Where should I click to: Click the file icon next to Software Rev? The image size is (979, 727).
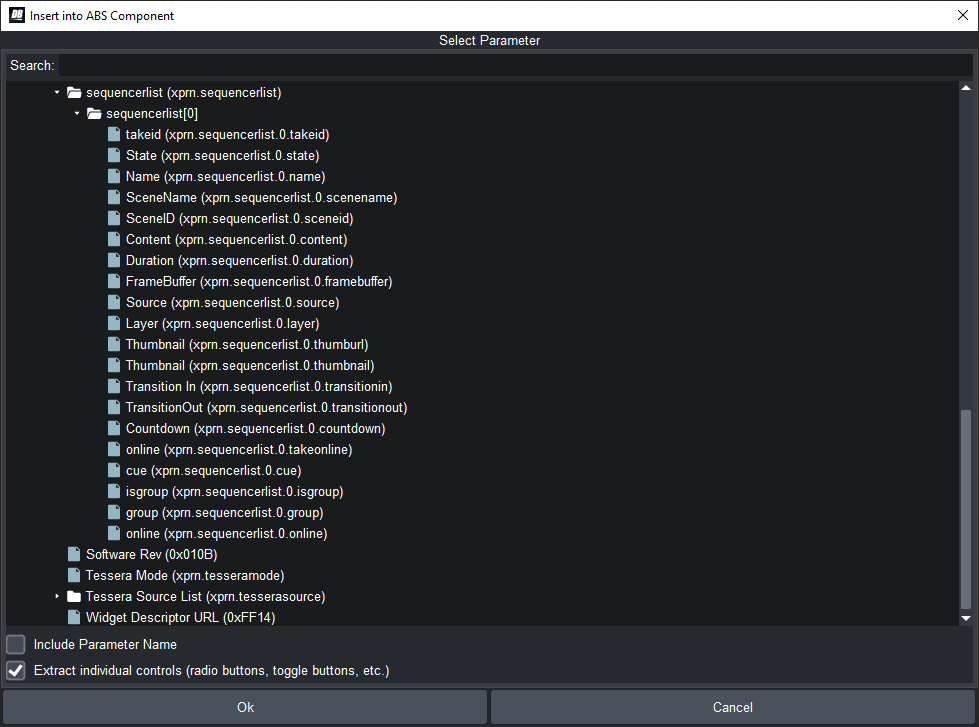[74, 554]
